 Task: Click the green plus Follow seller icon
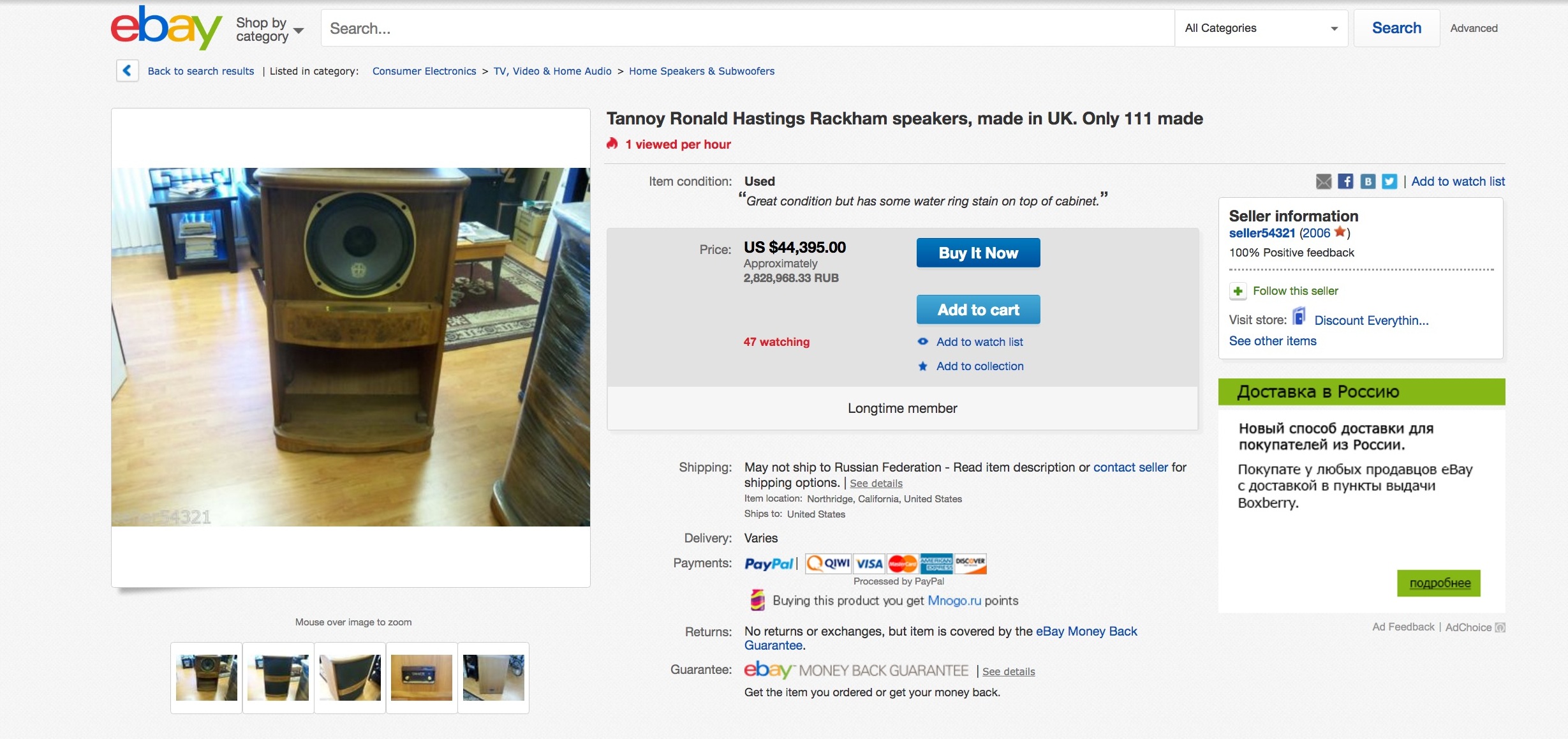coord(1238,291)
